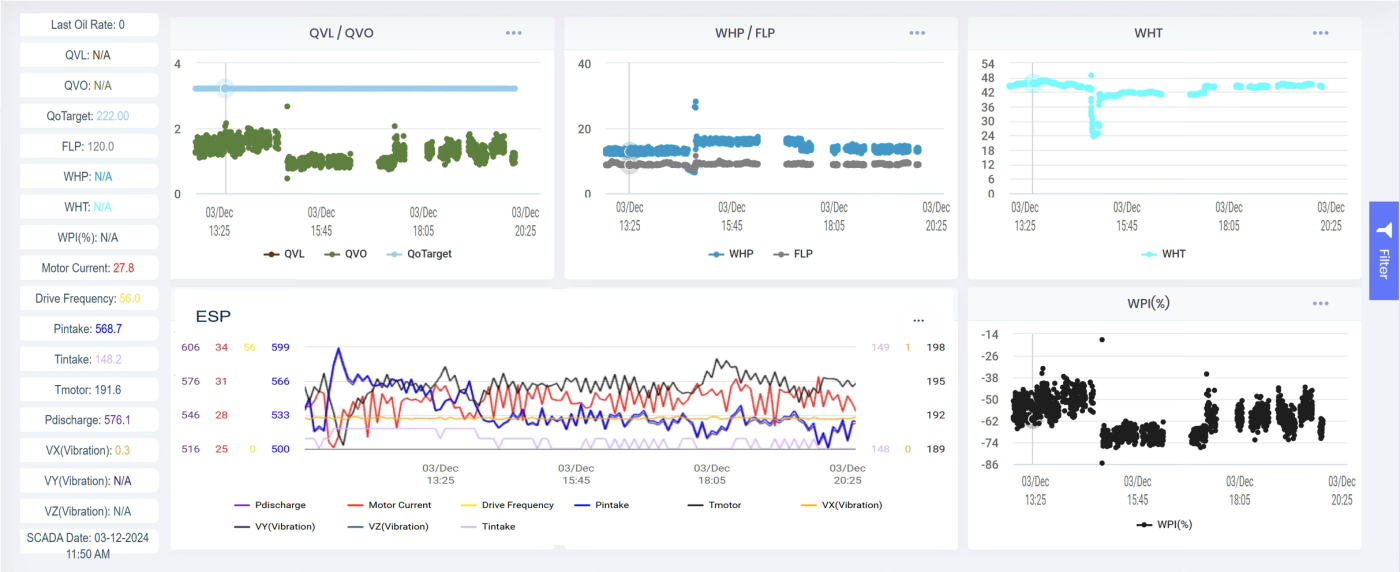
Task: Click the QVL / QVO chart title
Action: pos(341,33)
